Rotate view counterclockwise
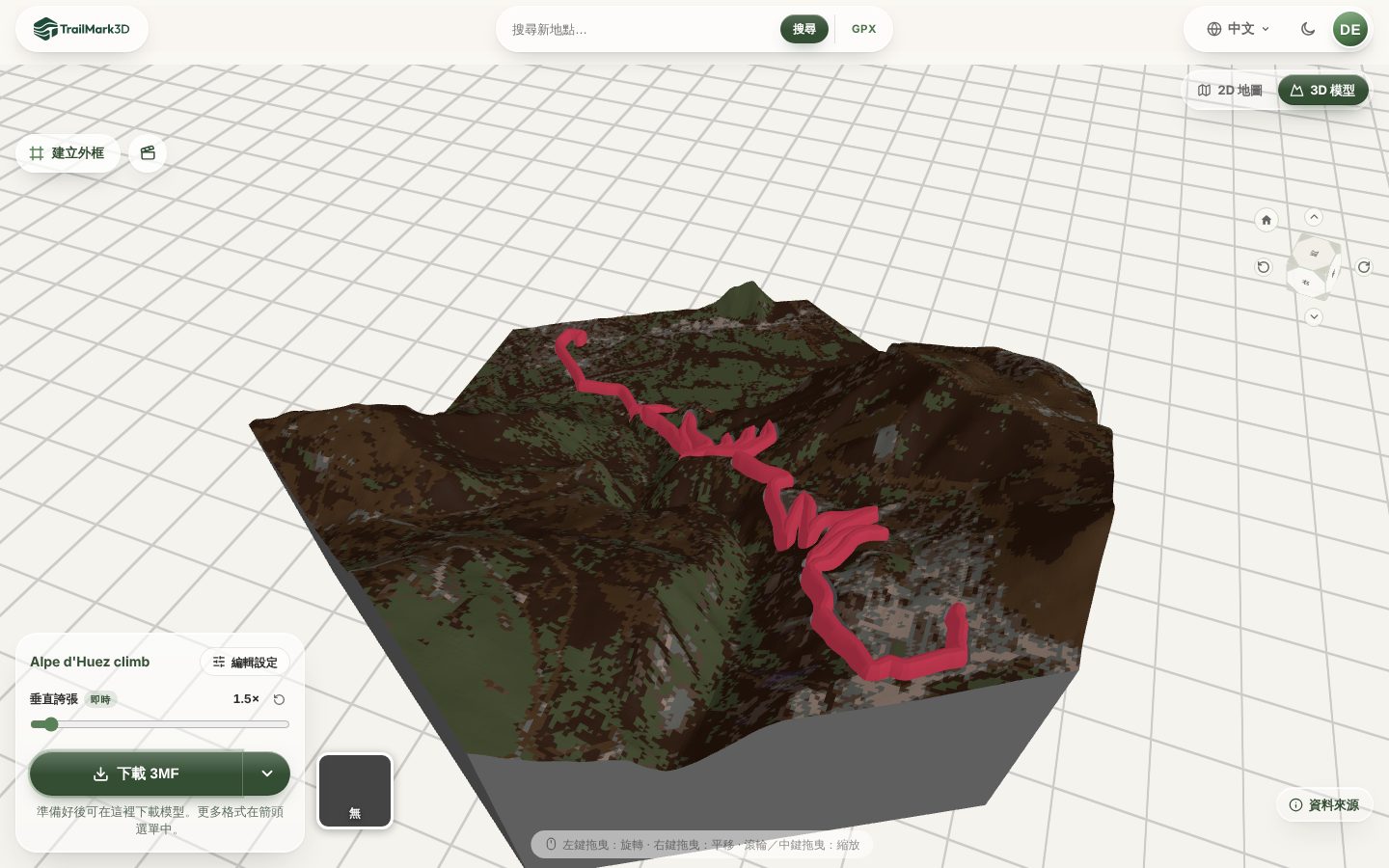Screen dimensions: 1389x868 click(x=1264, y=267)
